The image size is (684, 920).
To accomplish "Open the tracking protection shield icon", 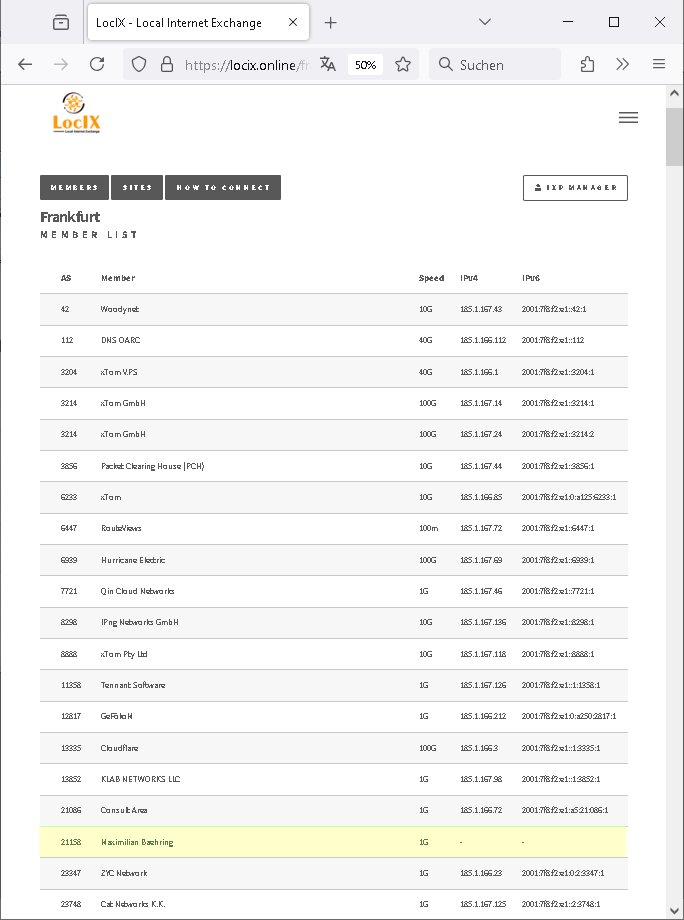I will tap(138, 65).
